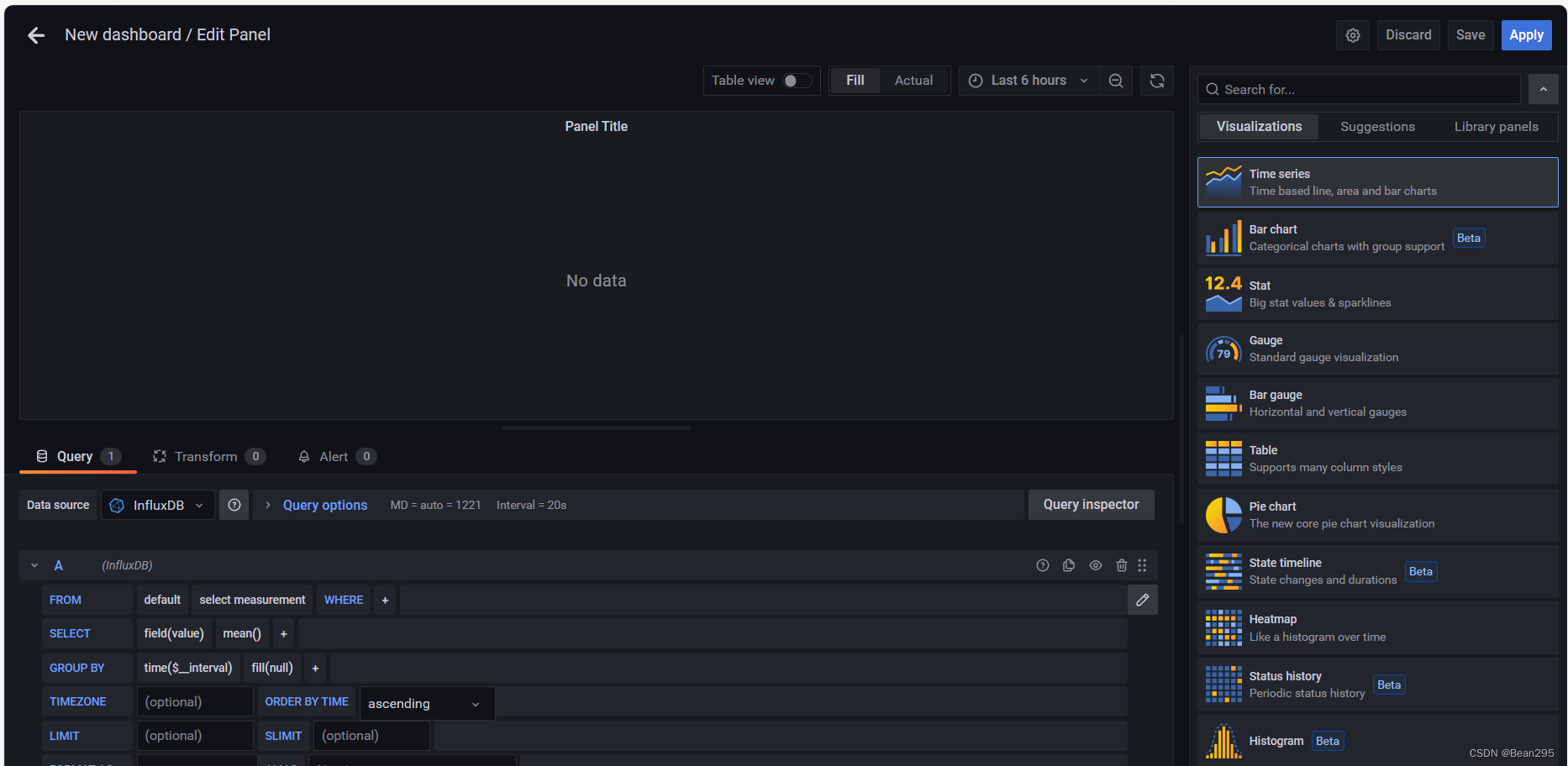Open the Query inspector
This screenshot has width=1568, height=766.
[1091, 505]
